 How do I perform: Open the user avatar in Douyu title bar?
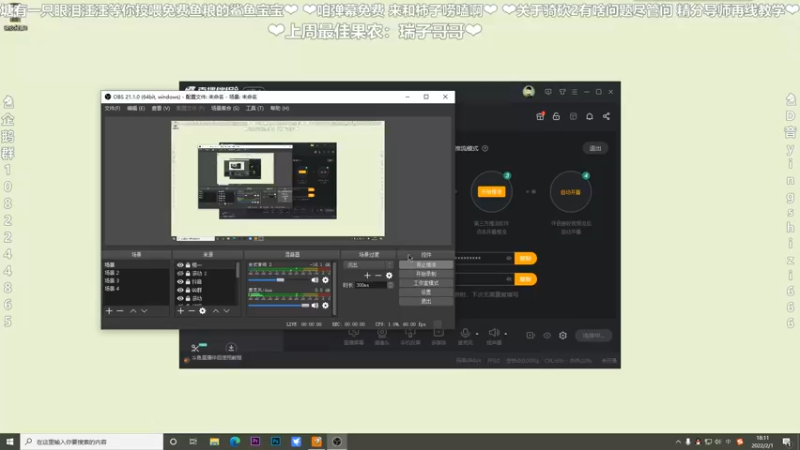coord(529,92)
